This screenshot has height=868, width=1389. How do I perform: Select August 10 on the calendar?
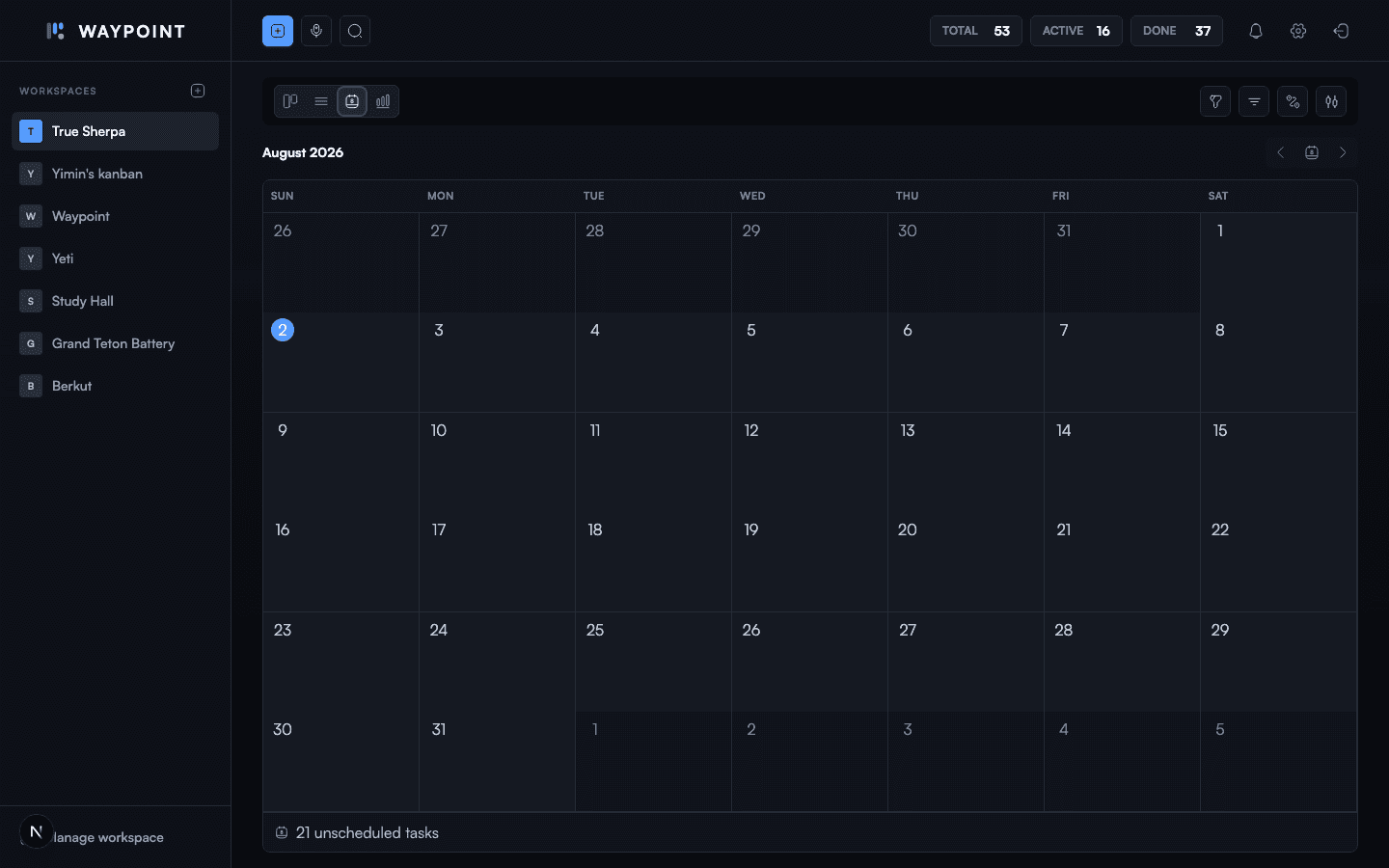(x=497, y=463)
